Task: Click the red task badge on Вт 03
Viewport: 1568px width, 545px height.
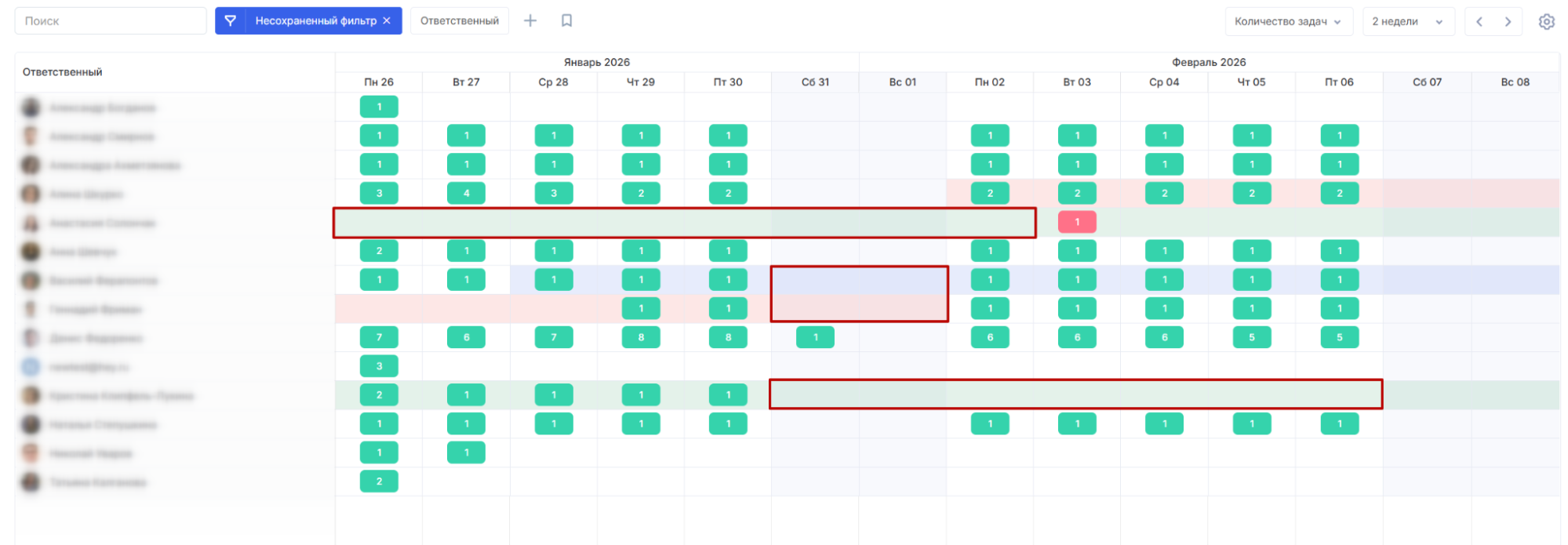Action: (1077, 223)
